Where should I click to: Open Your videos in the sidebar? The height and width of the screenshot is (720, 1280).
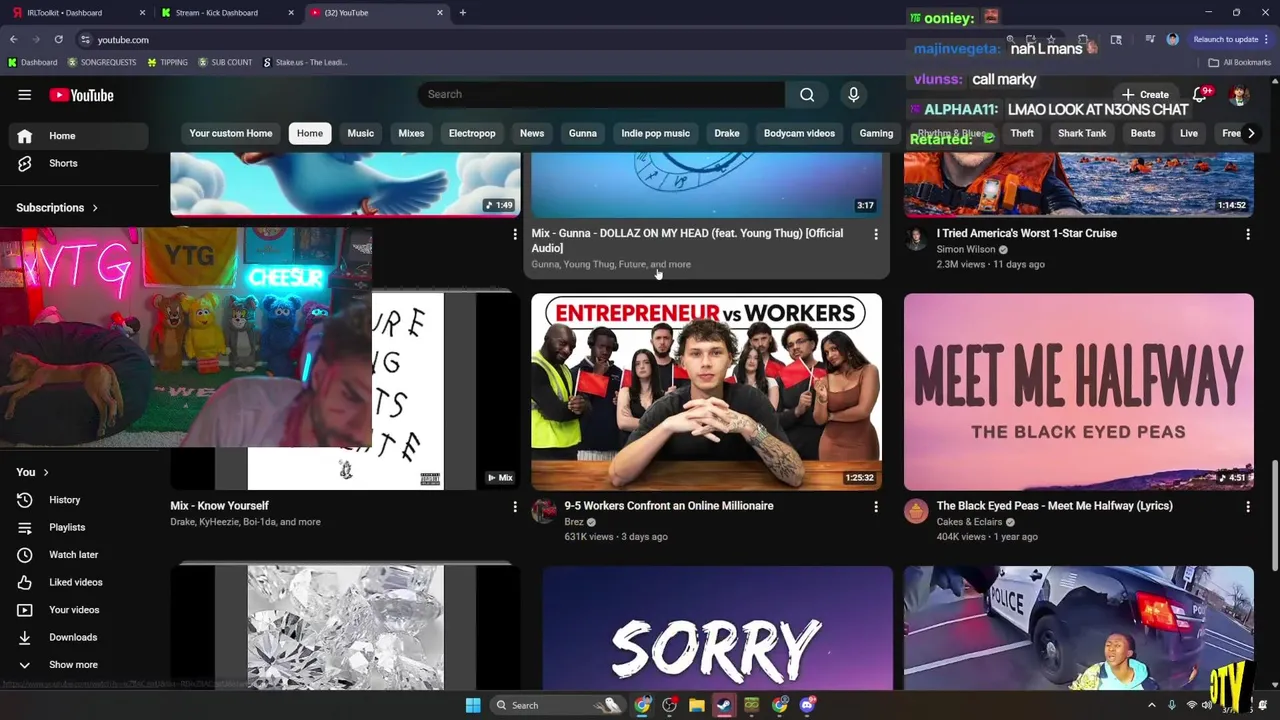pos(78,610)
